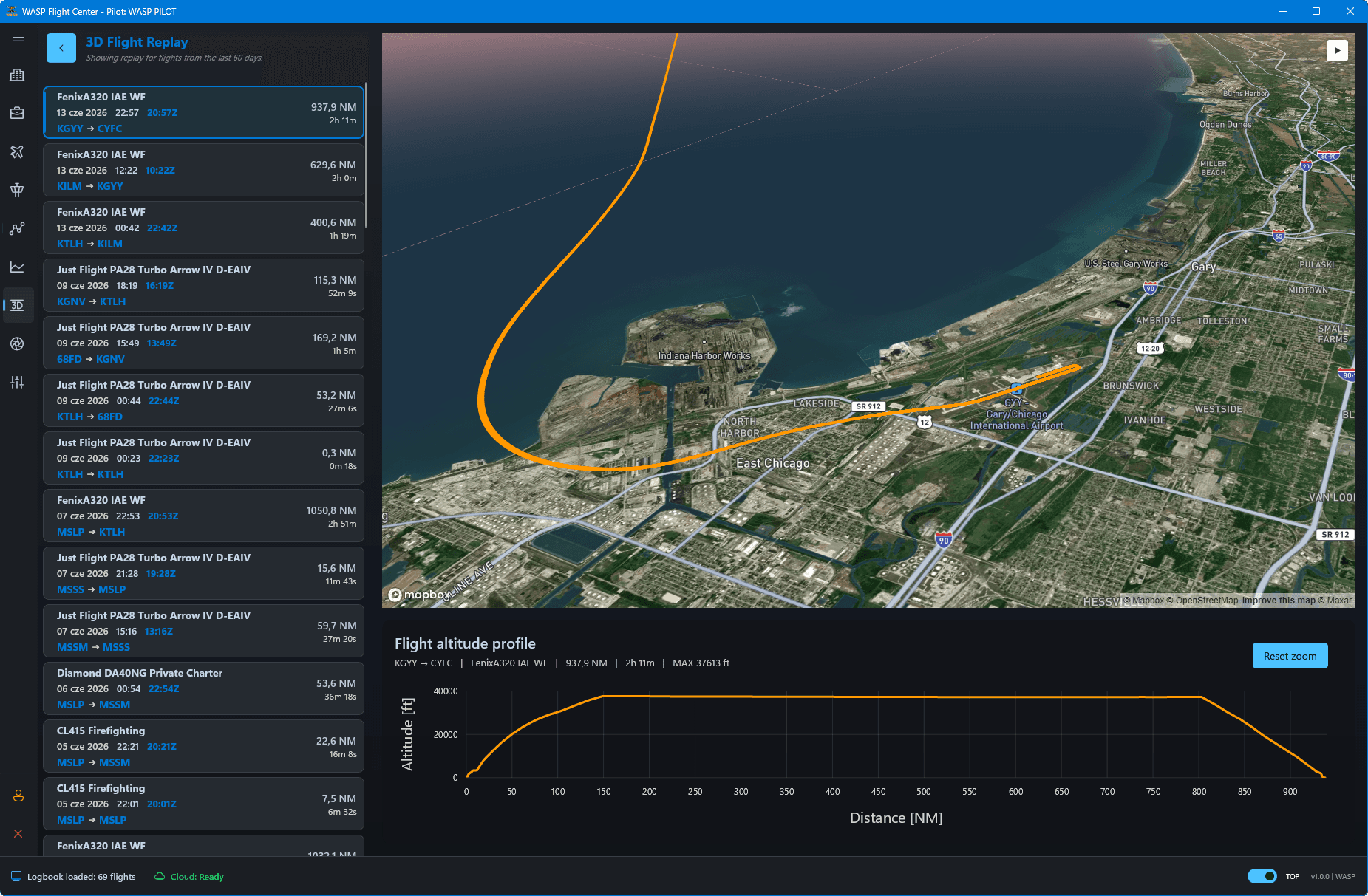Toggle the TOP switch in the status bar
The height and width of the screenshot is (896, 1368).
(1262, 876)
